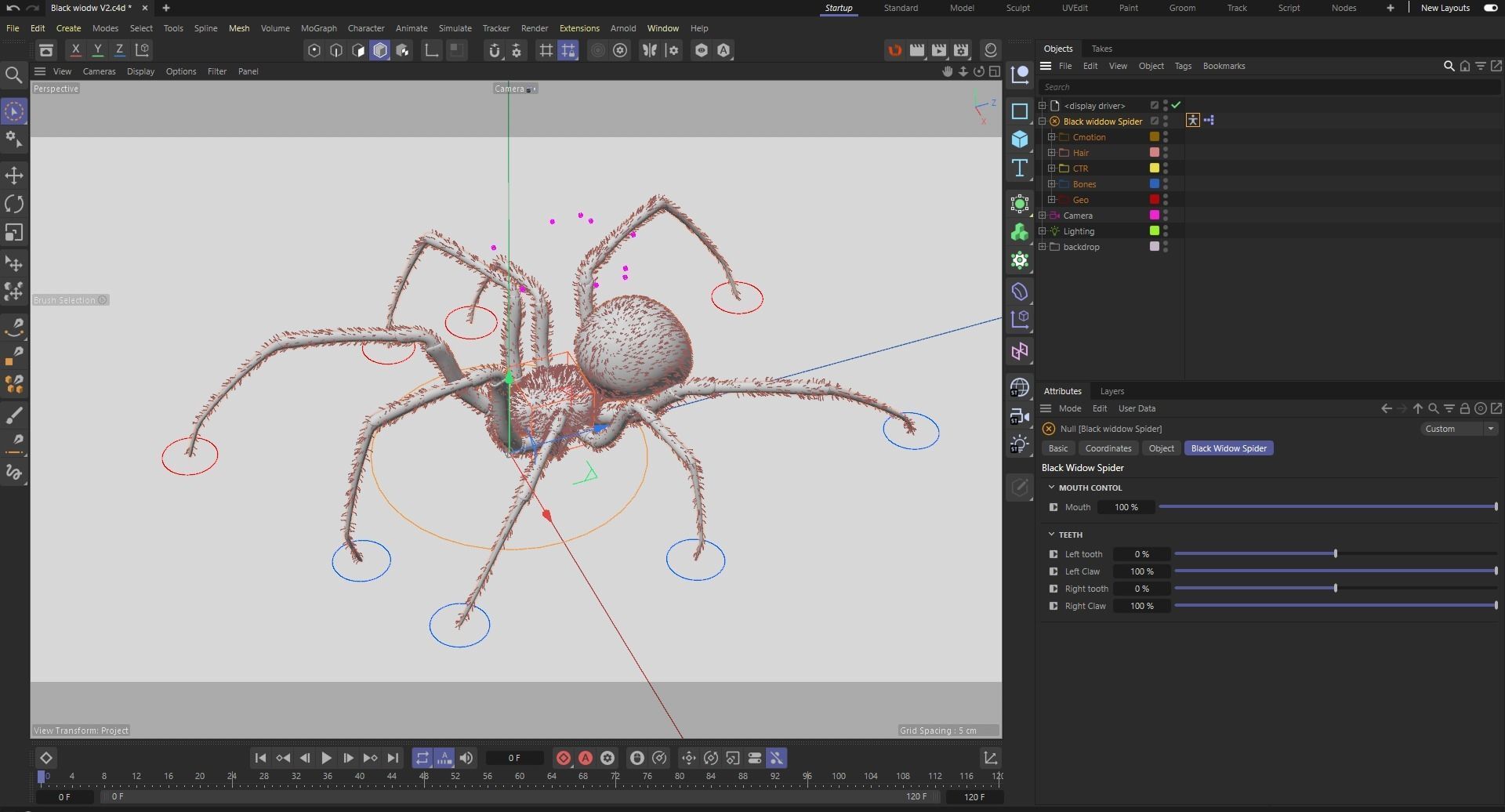Click the current frame 0 F field

514,758
